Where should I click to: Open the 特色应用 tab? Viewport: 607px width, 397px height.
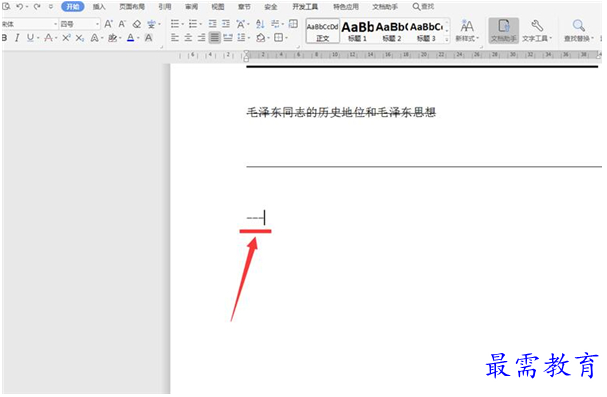(346, 7)
